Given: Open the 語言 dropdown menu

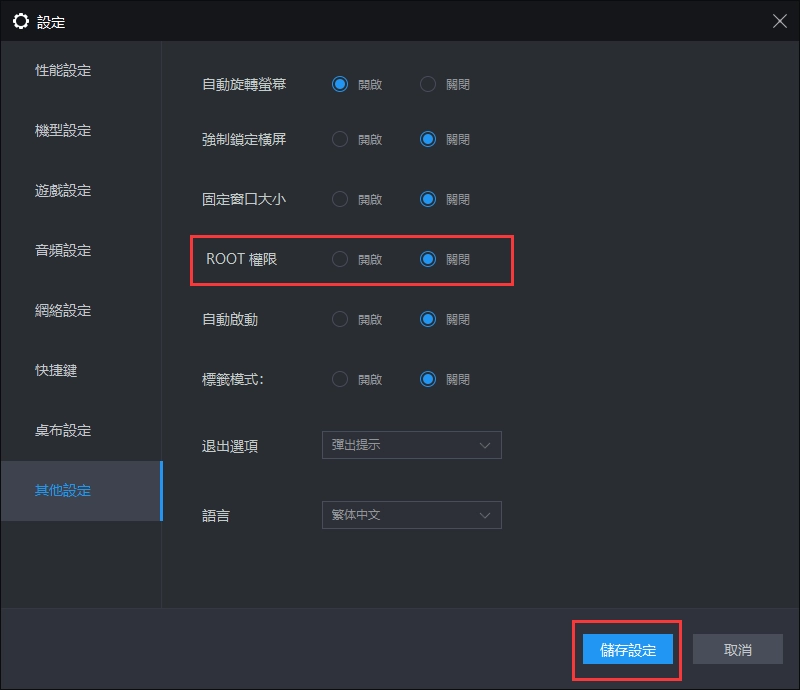Looking at the screenshot, I should (x=411, y=514).
